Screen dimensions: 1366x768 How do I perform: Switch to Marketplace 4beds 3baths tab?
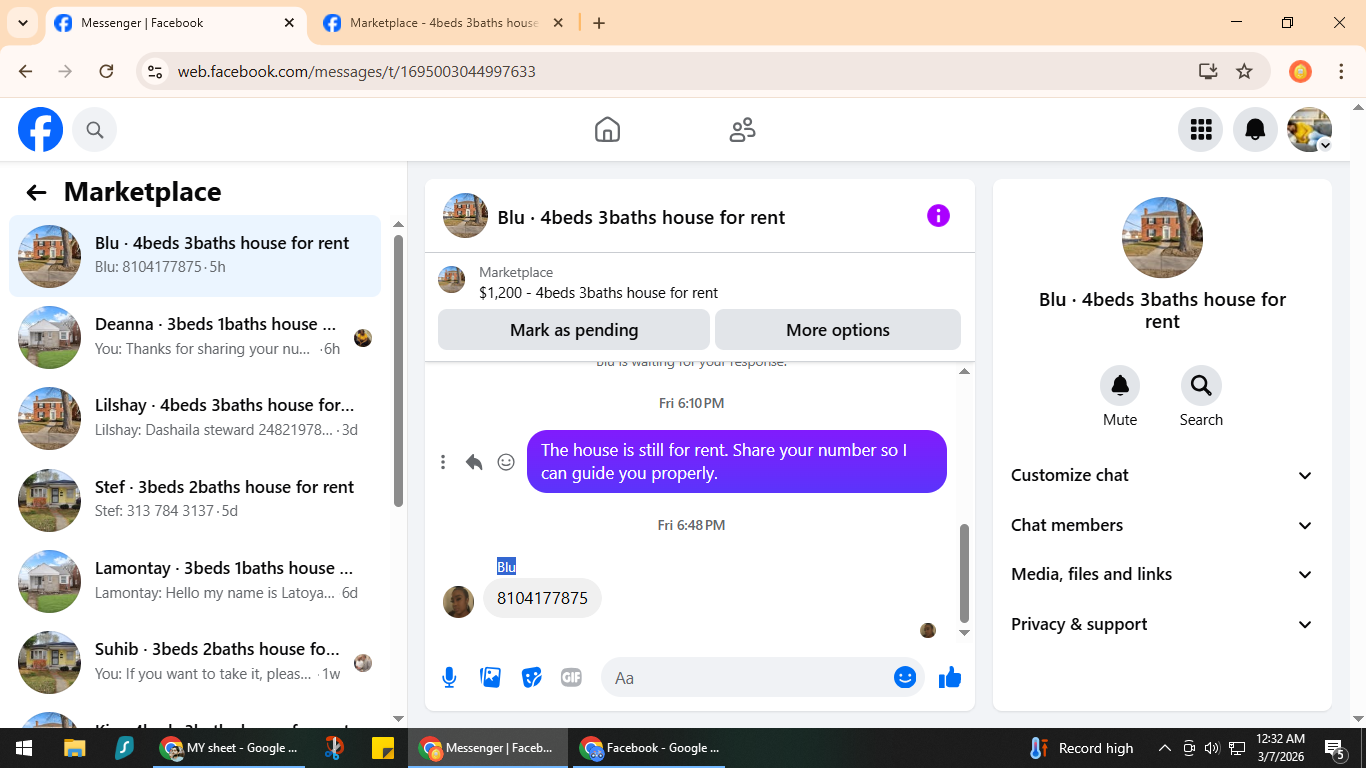pyautogui.click(x=443, y=23)
